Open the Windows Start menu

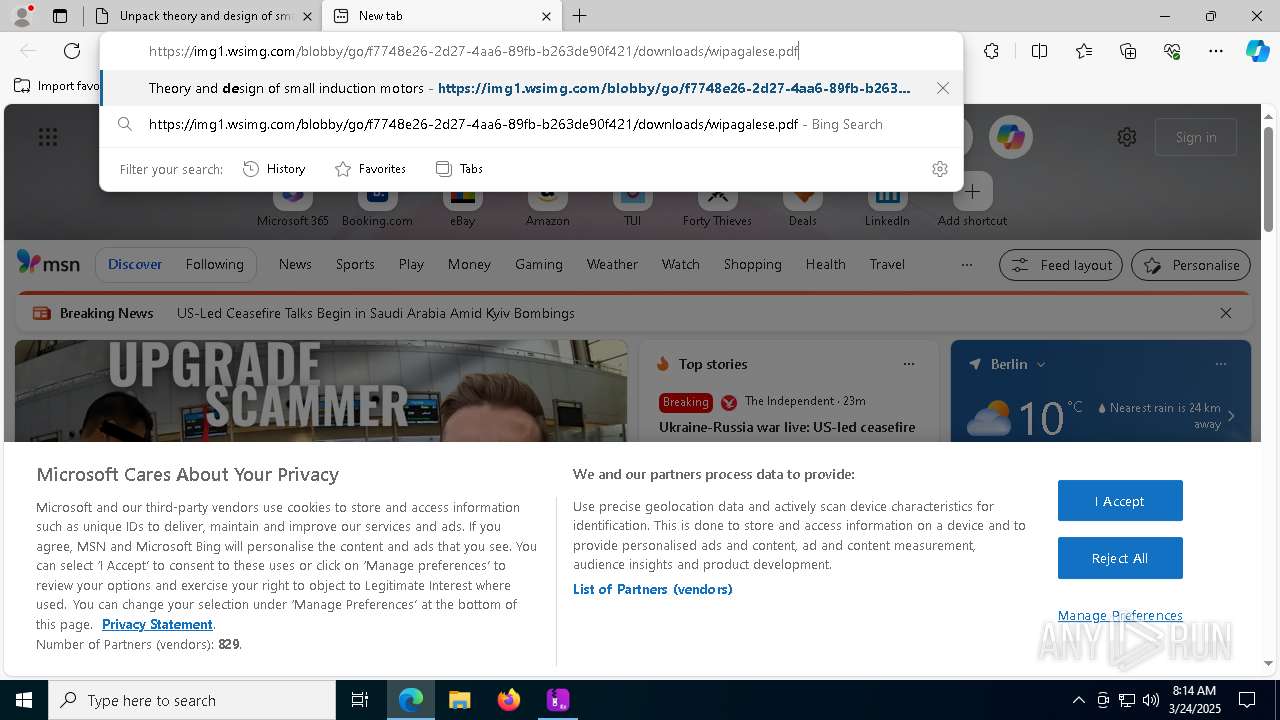(x=24, y=700)
